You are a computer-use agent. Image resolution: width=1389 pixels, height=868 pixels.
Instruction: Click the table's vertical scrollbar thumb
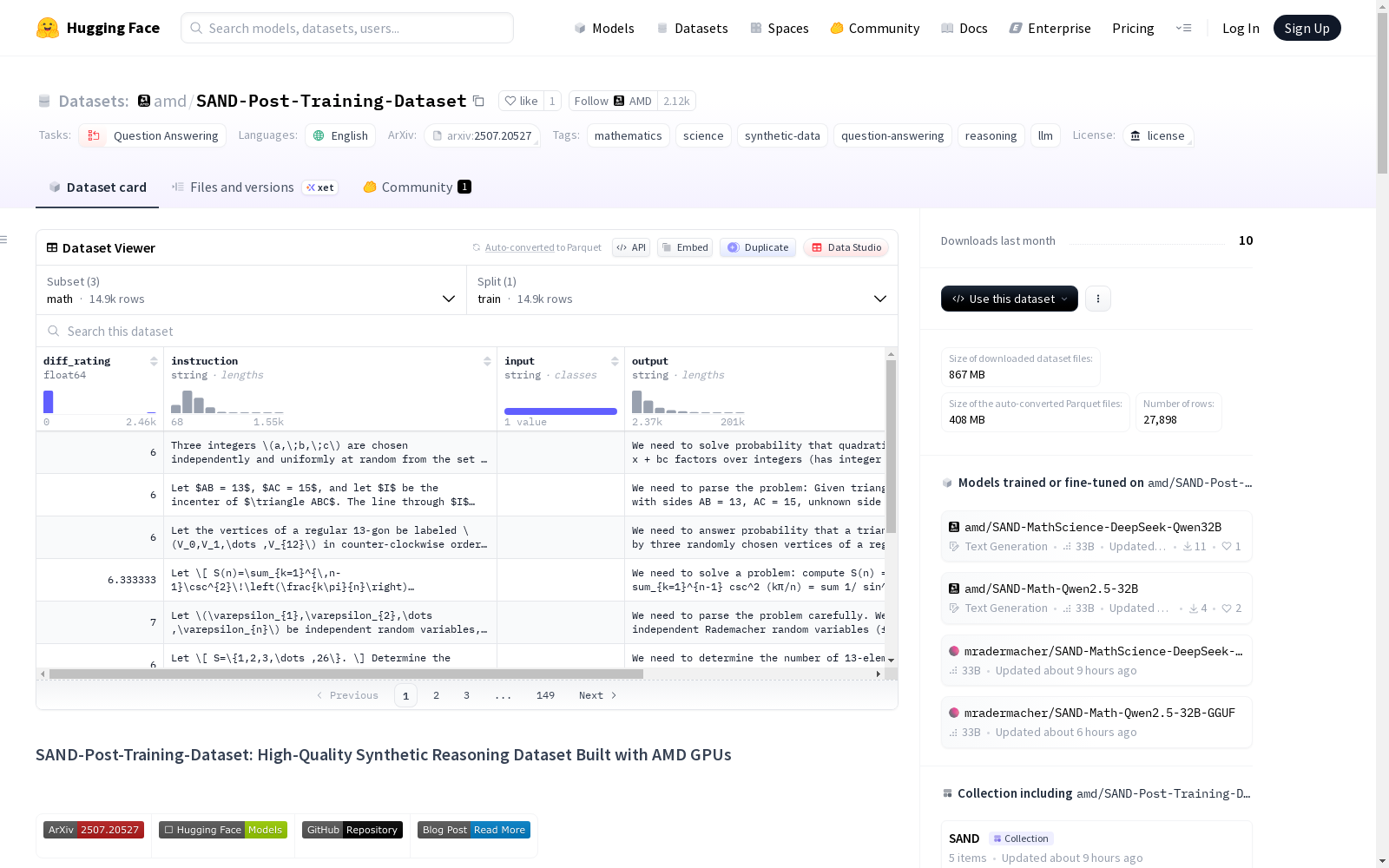tap(891, 446)
